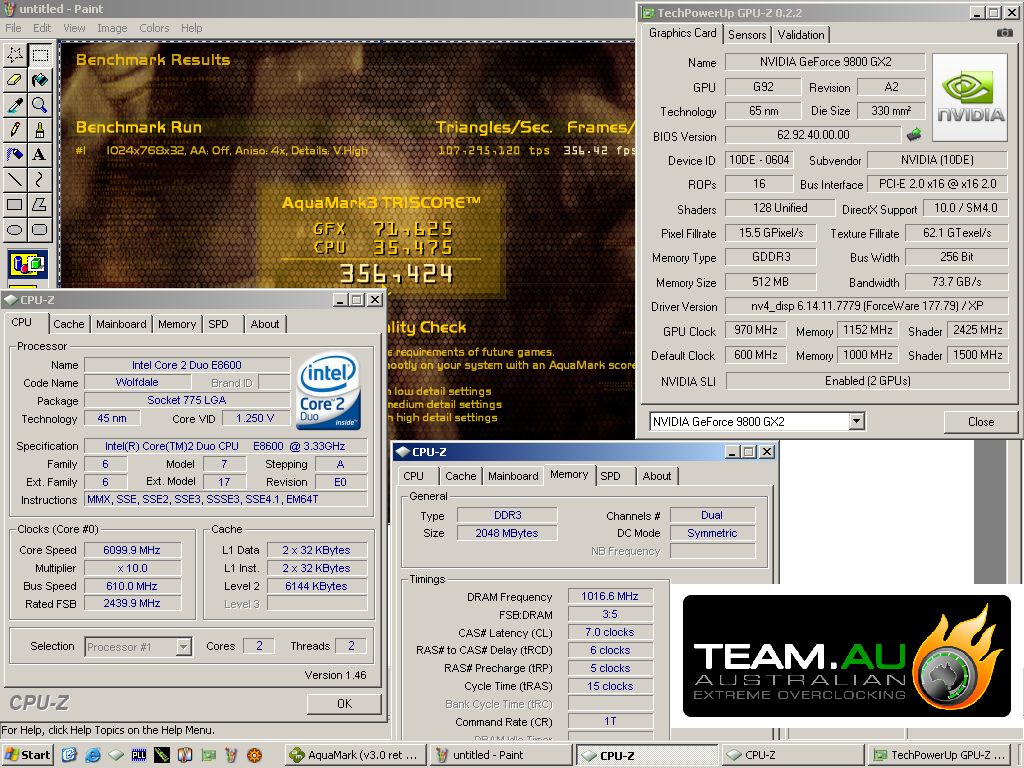The height and width of the screenshot is (768, 1024).
Task: Open the Image menu in Paint
Action: pos(112,28)
